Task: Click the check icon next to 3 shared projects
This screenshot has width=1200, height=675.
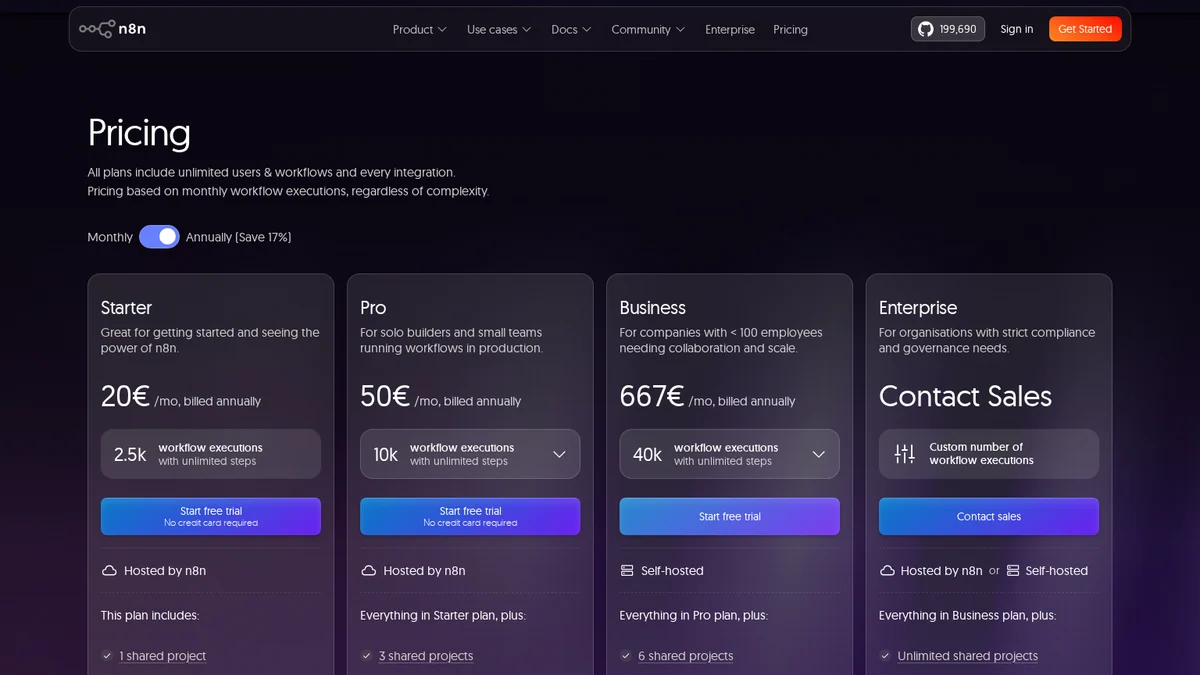Action: tap(366, 656)
